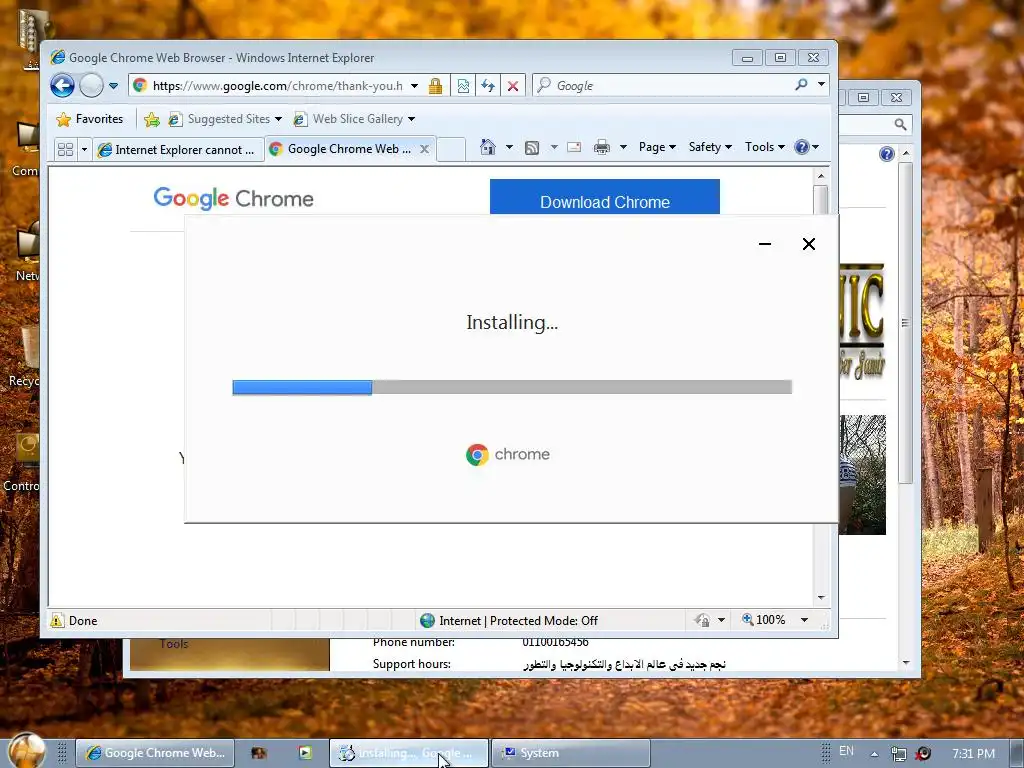Open the Safety menu
1024x768 pixels.
pyautogui.click(x=710, y=147)
